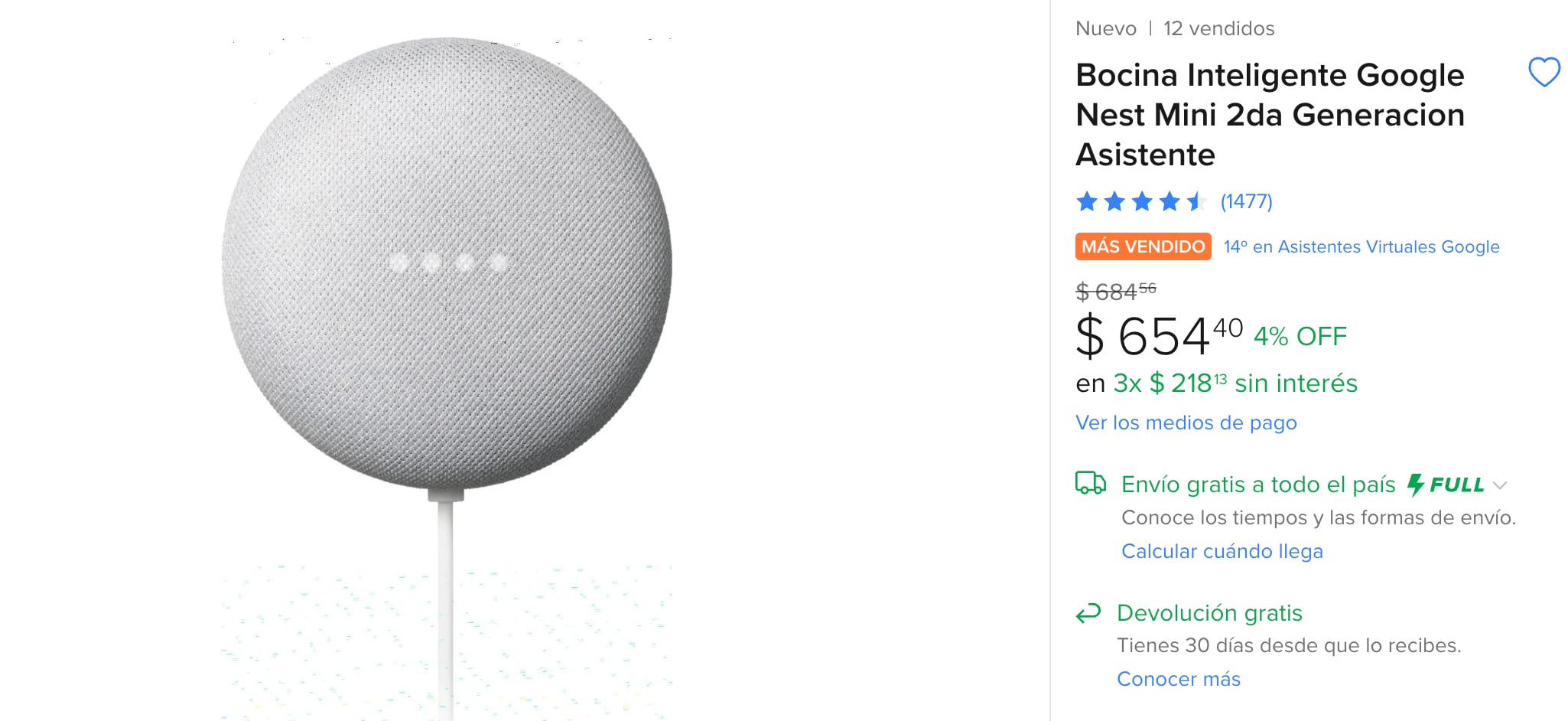Image resolution: width=1568 pixels, height=721 pixels.
Task: Open the 1477 reviews count link
Action: coord(1246,202)
